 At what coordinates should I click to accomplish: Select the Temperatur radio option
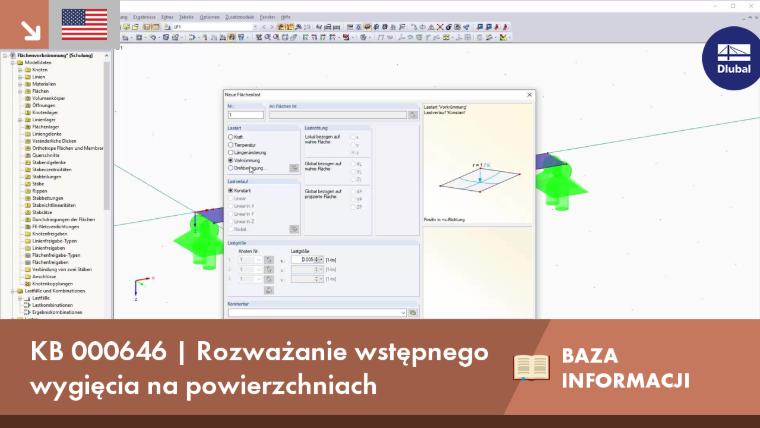(x=231, y=145)
